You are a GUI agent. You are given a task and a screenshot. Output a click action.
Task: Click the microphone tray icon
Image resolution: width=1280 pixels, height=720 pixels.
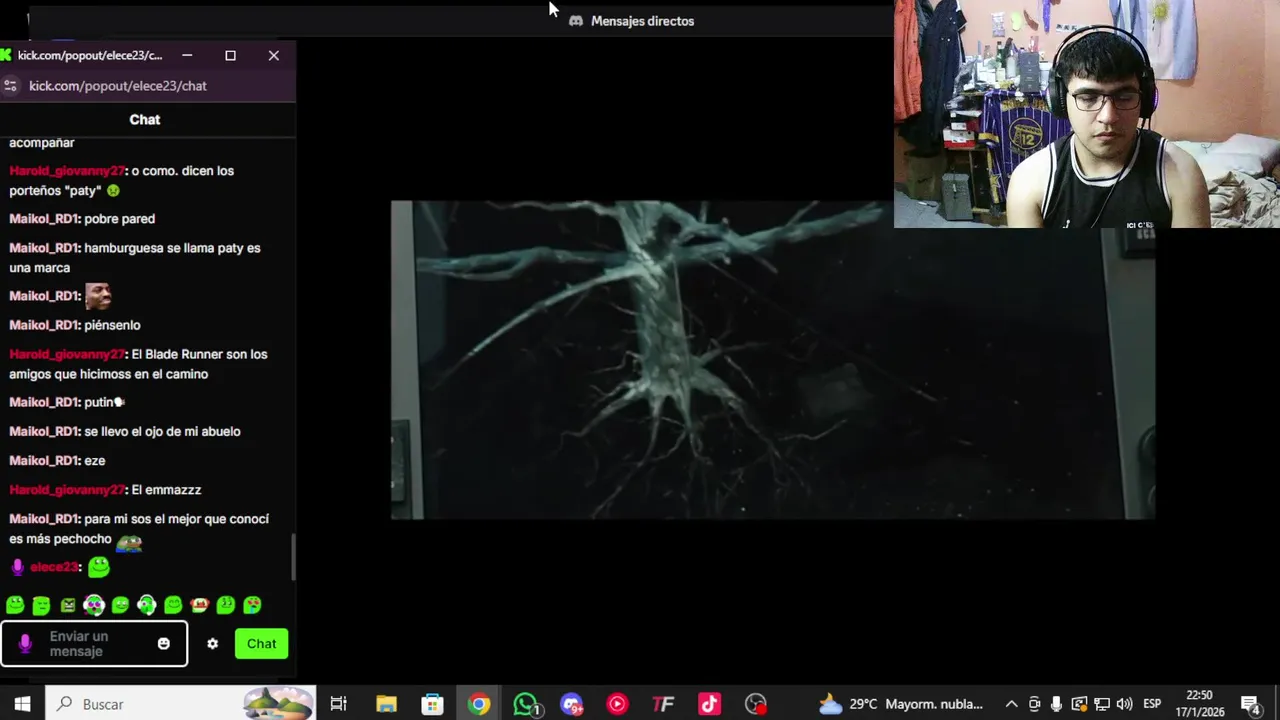[1056, 704]
